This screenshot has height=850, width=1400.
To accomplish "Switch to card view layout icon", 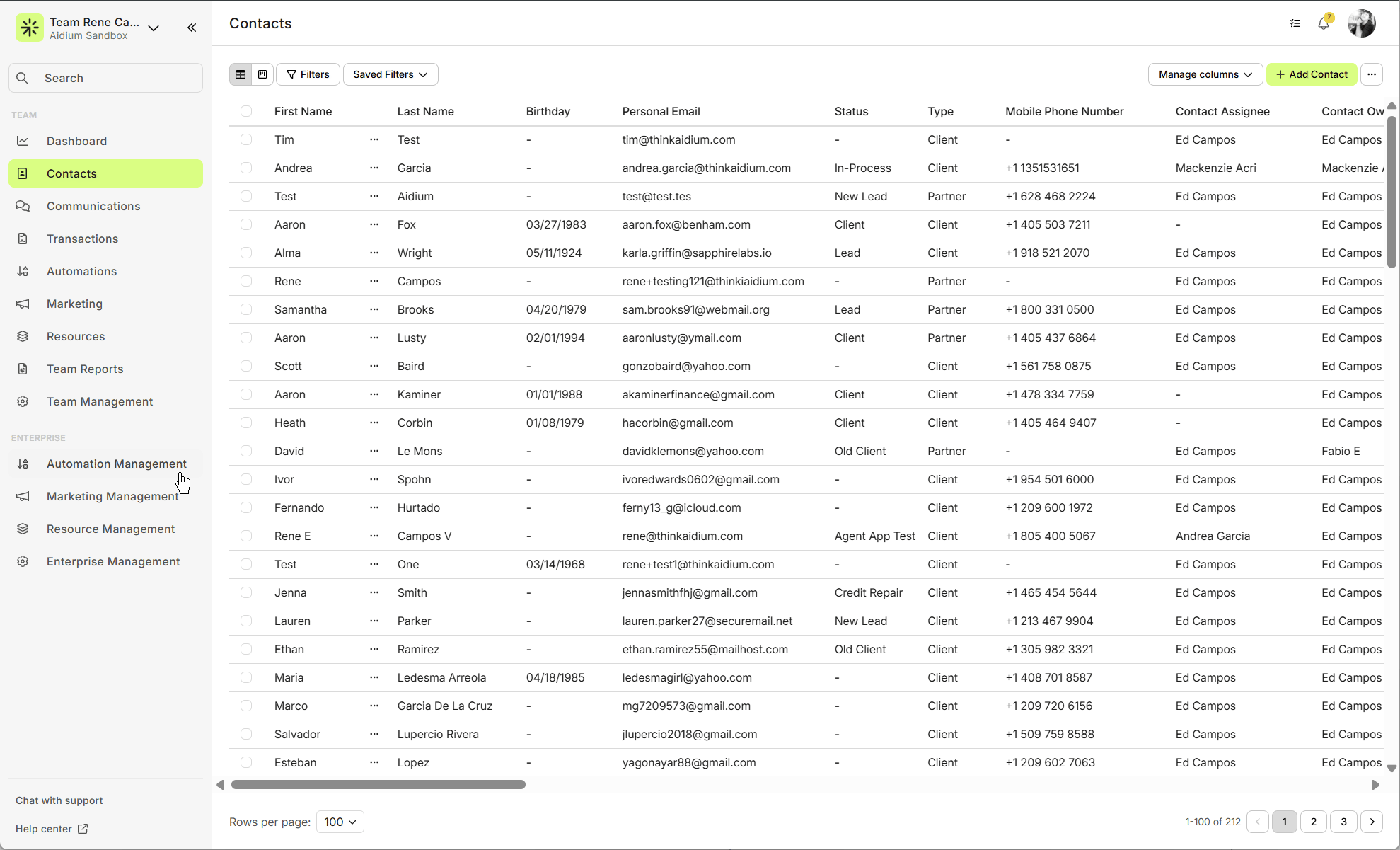I will tap(262, 74).
